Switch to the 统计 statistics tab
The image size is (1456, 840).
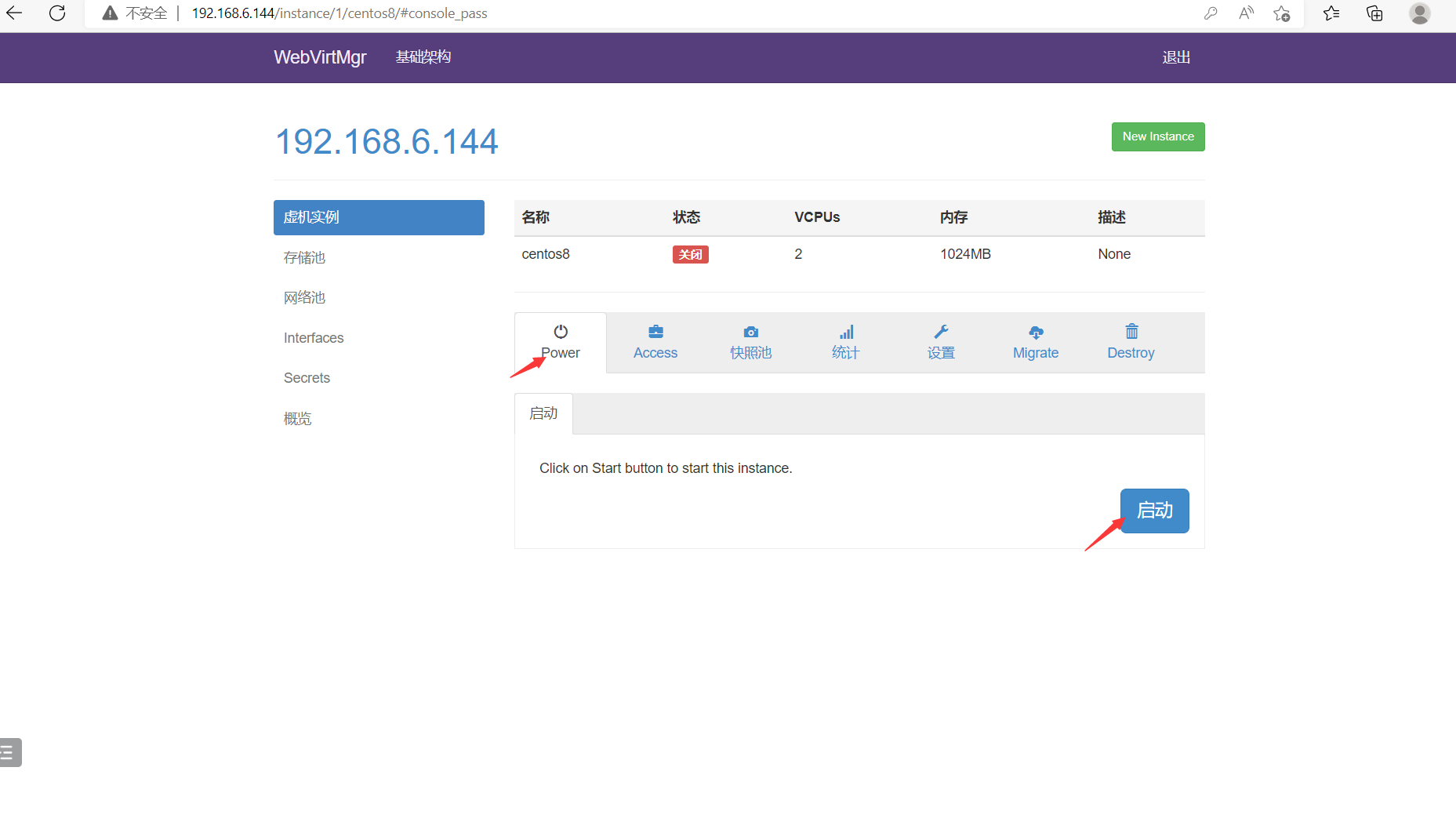click(x=845, y=343)
